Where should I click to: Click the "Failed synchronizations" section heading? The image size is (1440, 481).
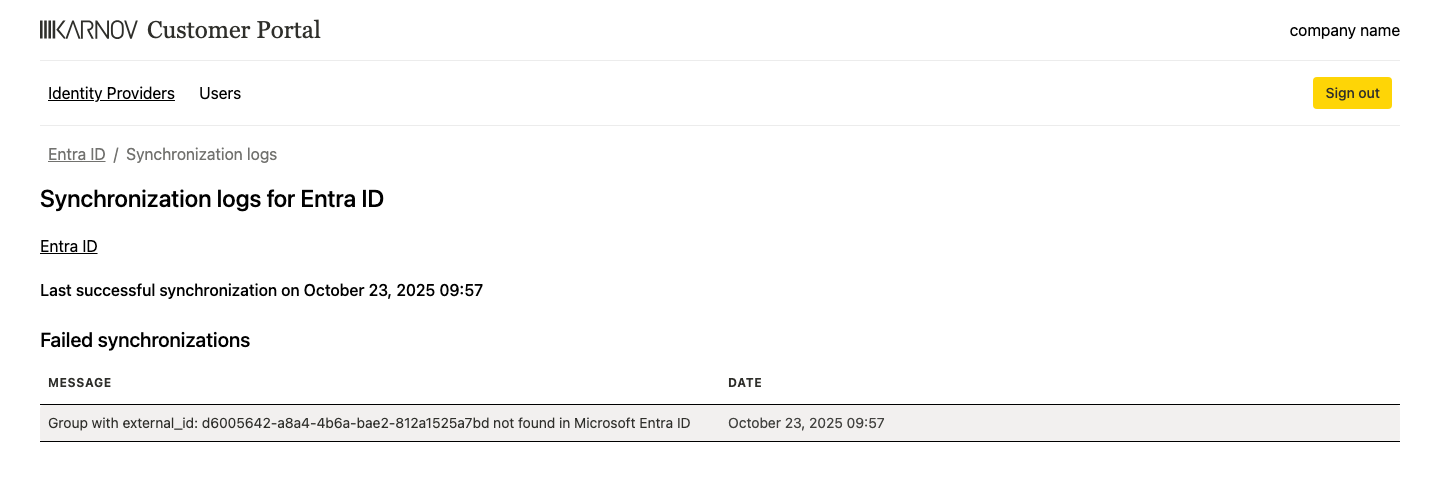click(x=145, y=340)
